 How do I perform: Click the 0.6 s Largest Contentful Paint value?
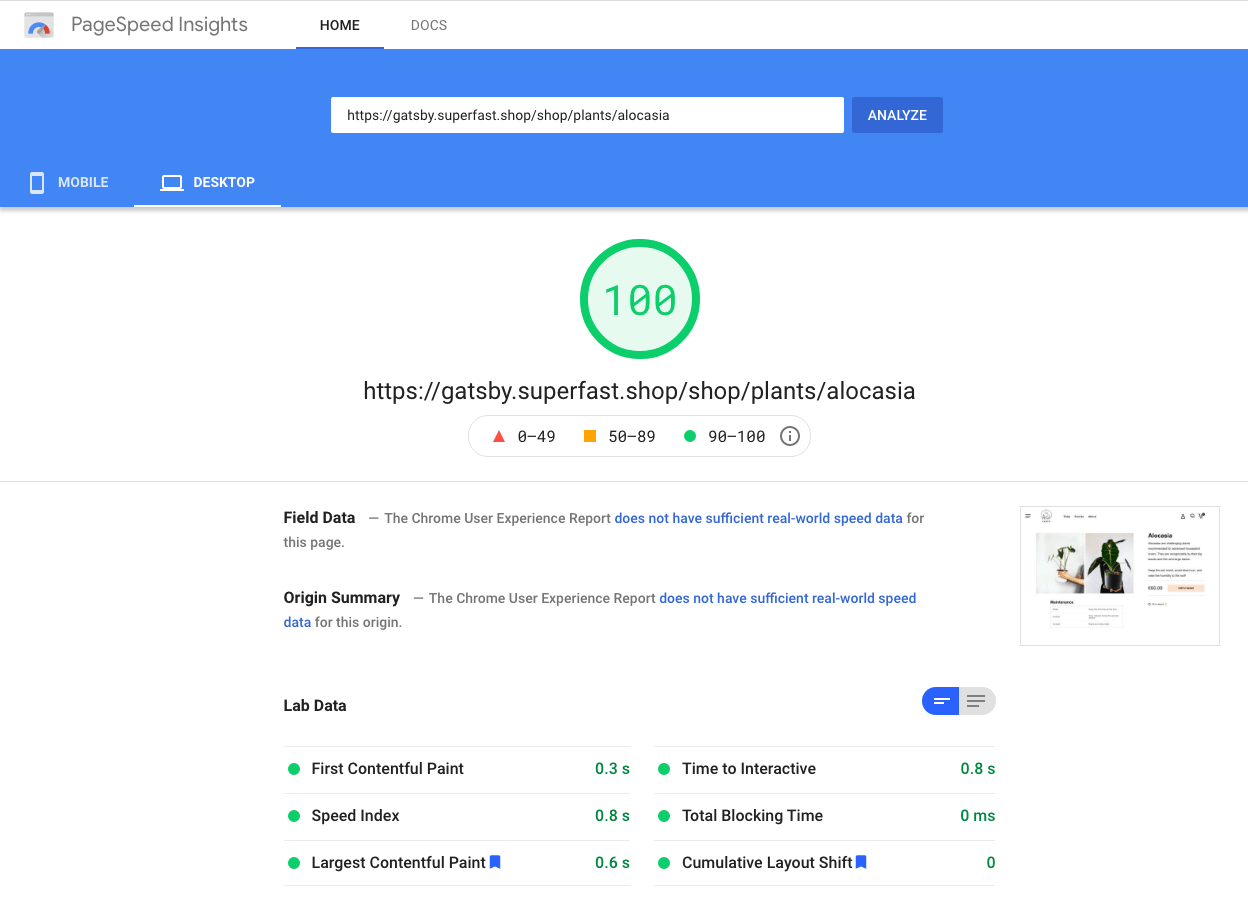pos(612,862)
